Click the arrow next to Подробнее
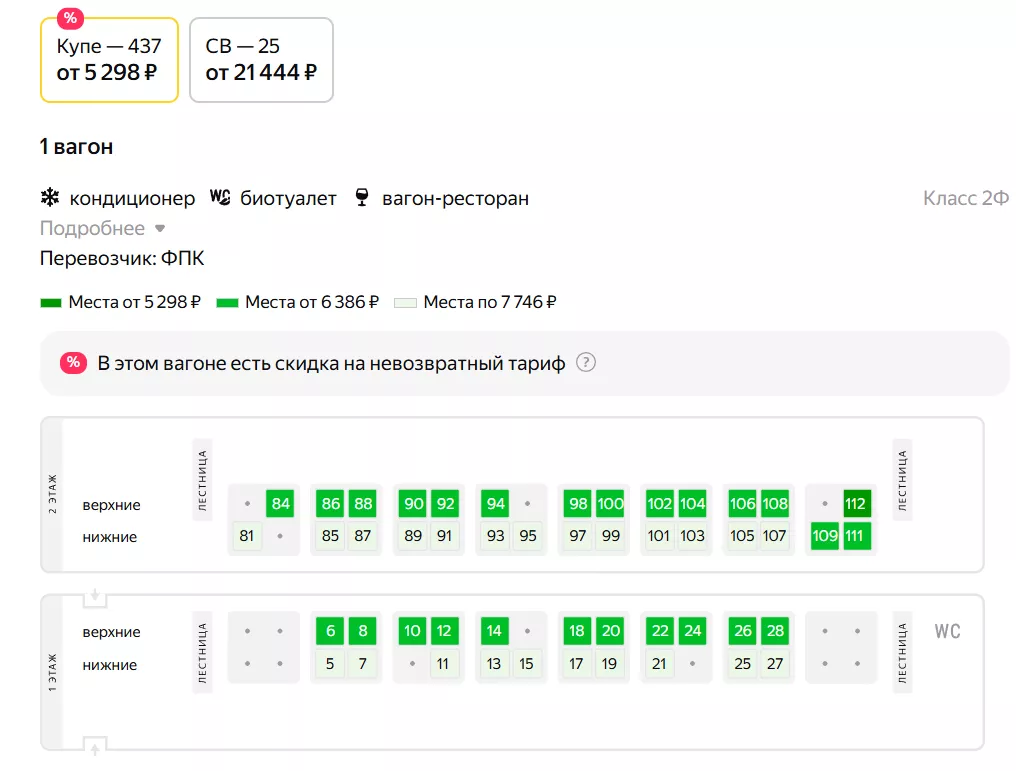1016x771 pixels. tap(160, 229)
